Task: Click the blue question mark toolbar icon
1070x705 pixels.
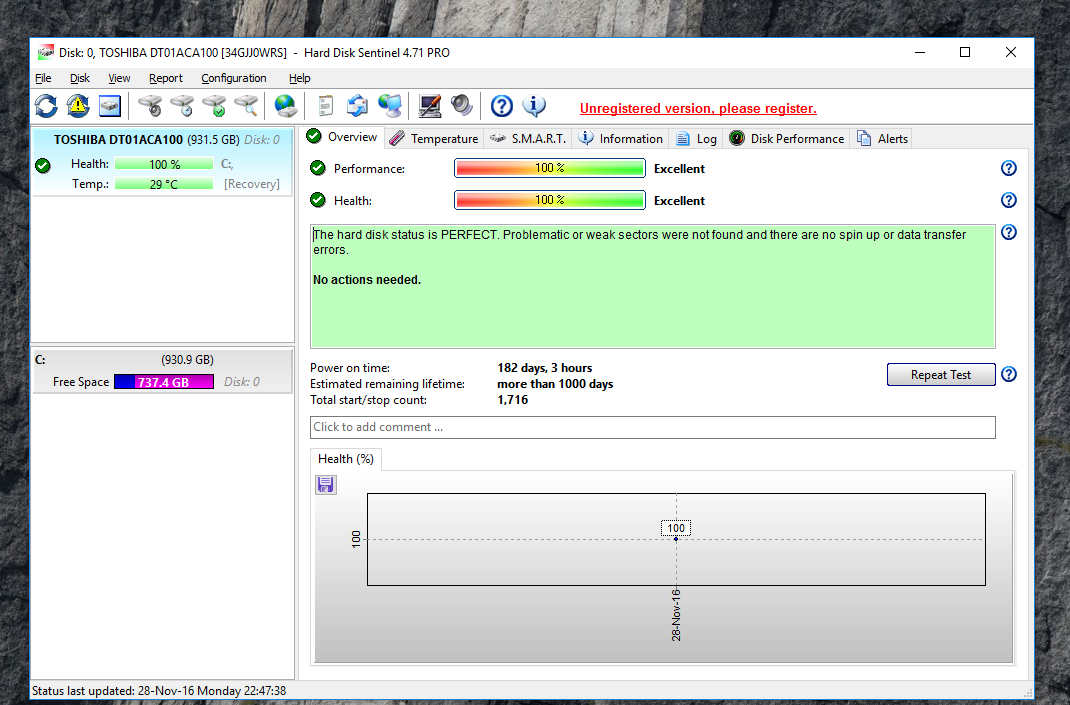Action: pos(502,106)
